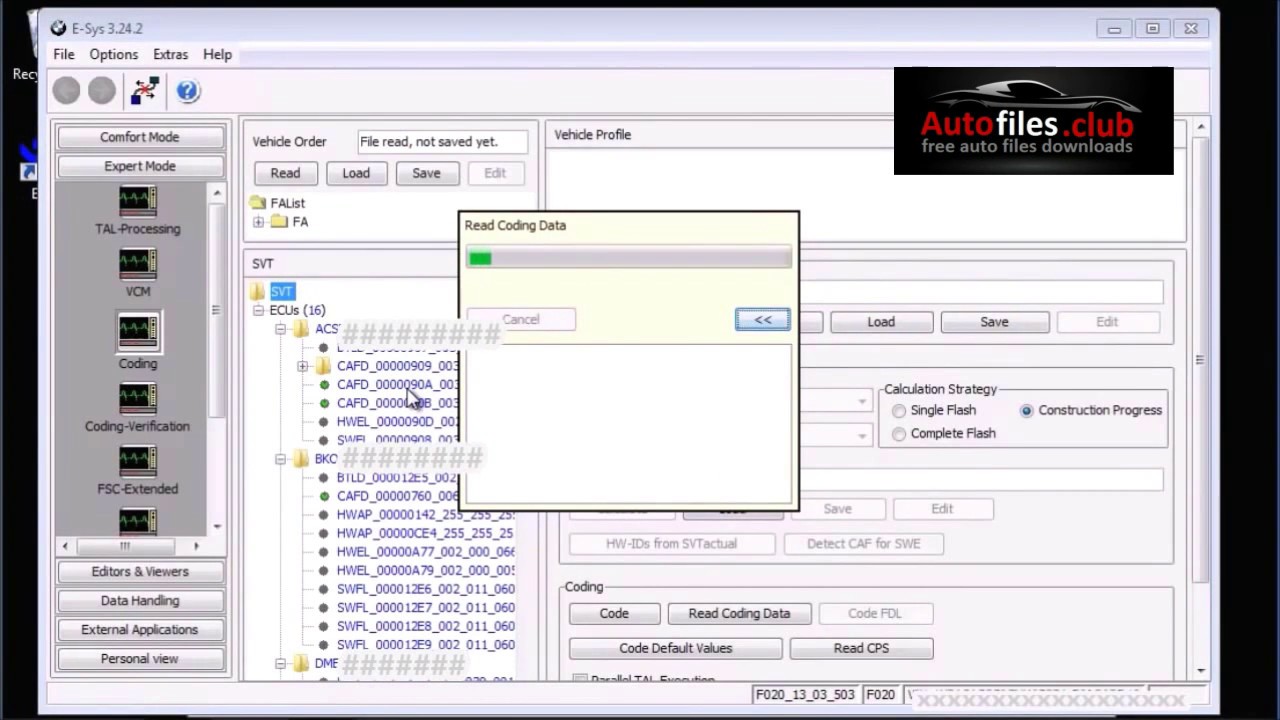Click the DME ECU folder icon

[301, 663]
